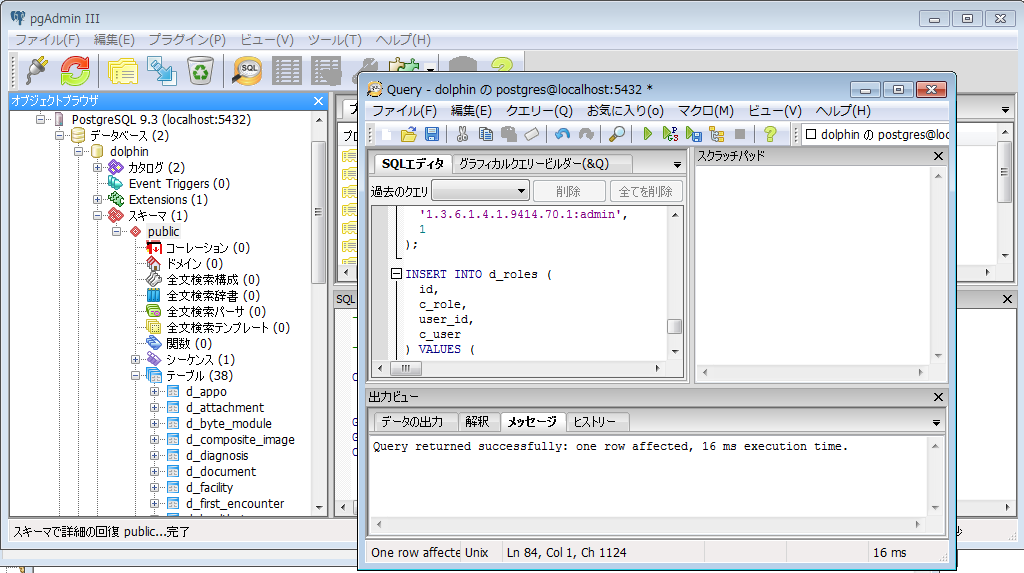Click the Explain query icon

click(x=717, y=135)
